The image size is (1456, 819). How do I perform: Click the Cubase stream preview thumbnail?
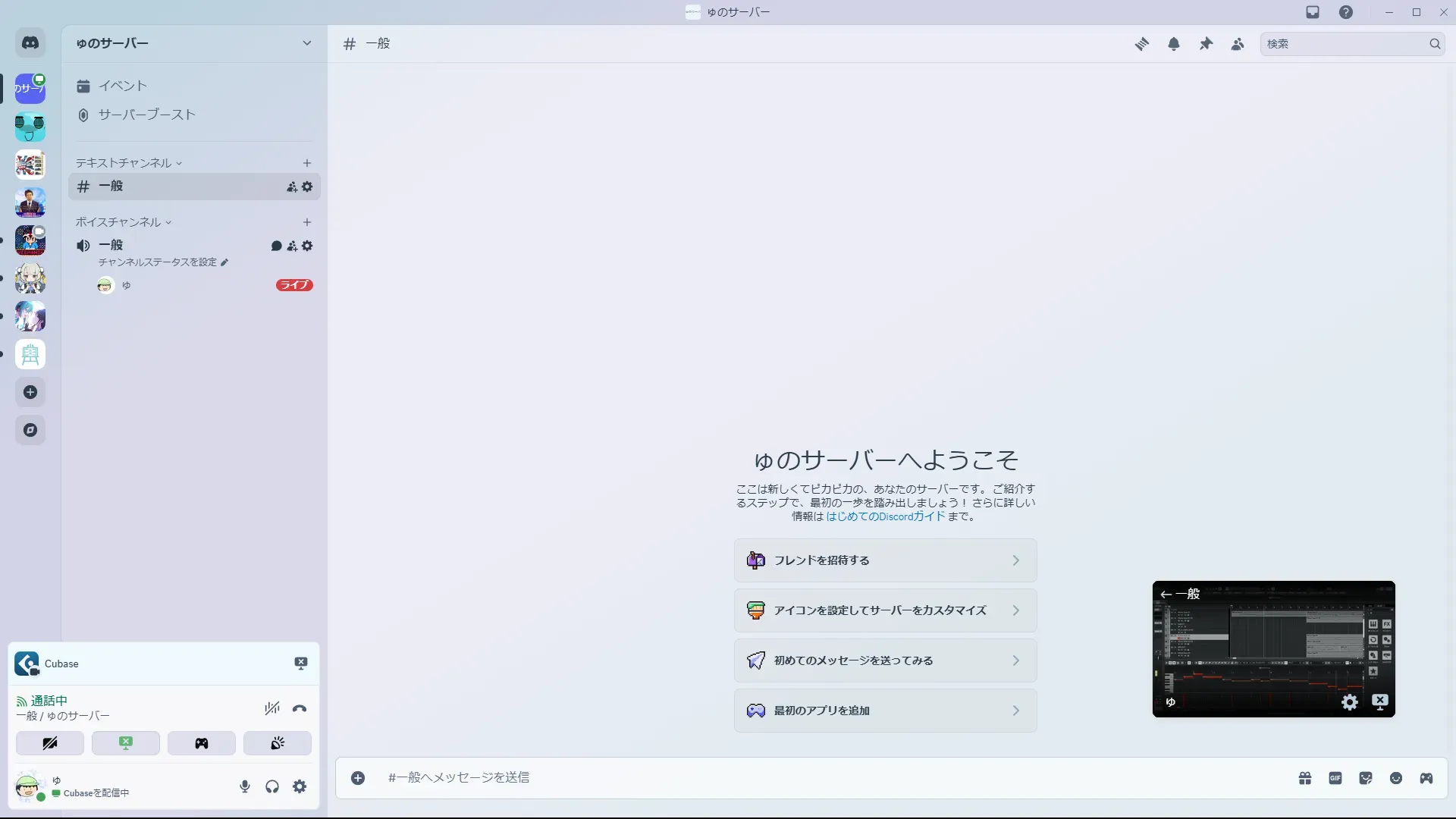point(1273,649)
